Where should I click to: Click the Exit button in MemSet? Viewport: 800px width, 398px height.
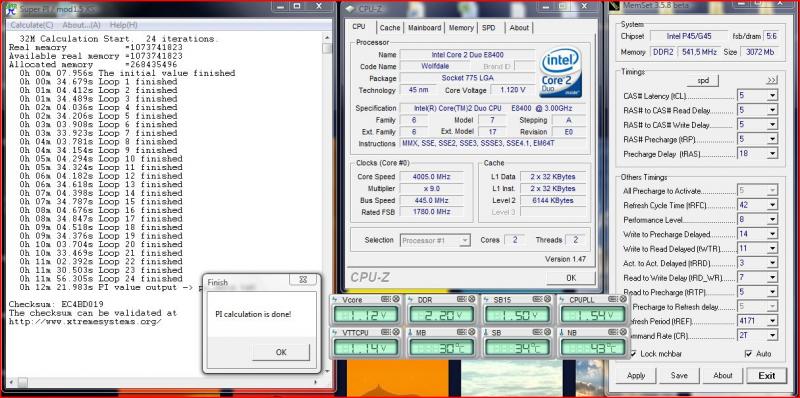pyautogui.click(x=766, y=376)
